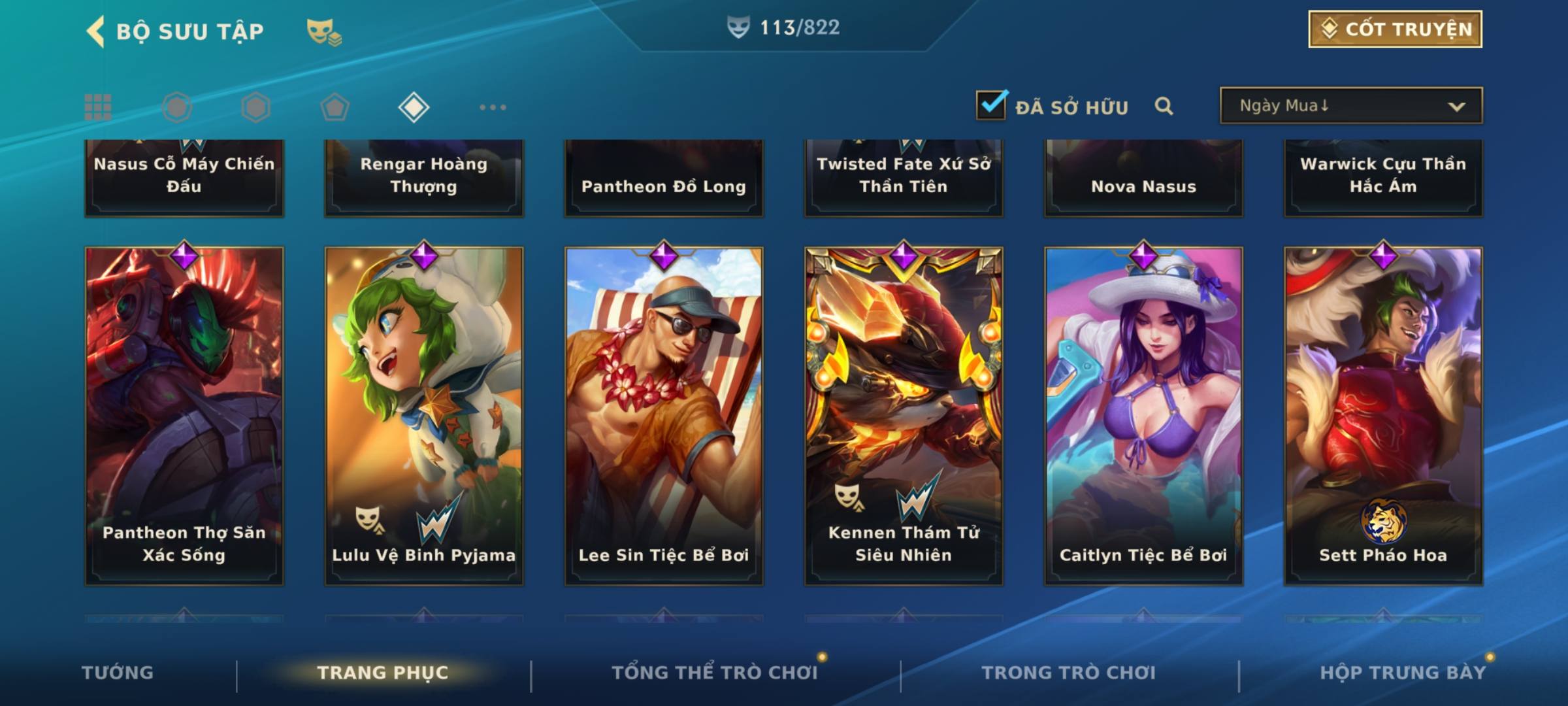The image size is (1568, 706).
Task: Click the Cốt Truyện button
Action: (x=1396, y=29)
